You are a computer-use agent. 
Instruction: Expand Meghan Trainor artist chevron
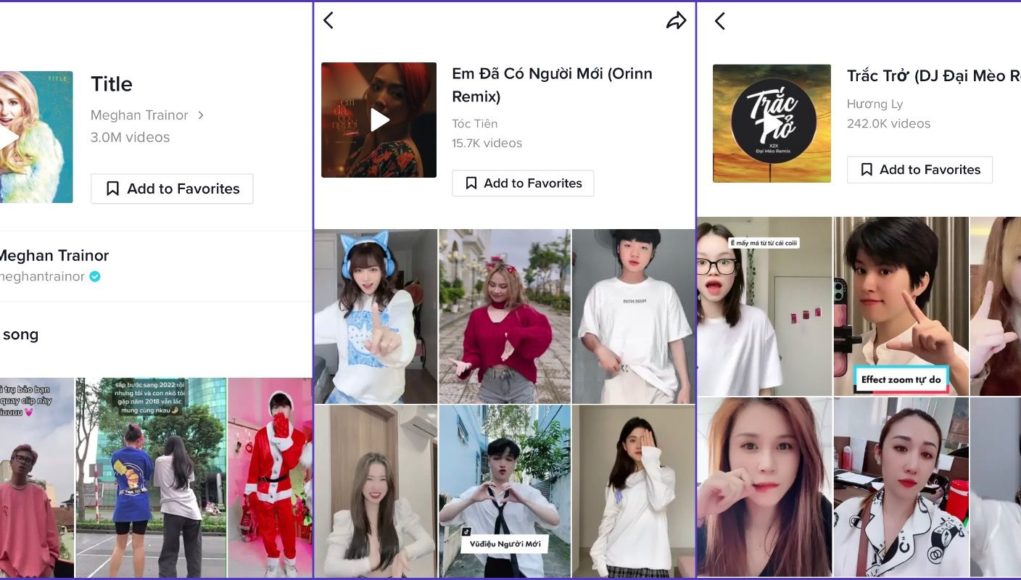201,115
